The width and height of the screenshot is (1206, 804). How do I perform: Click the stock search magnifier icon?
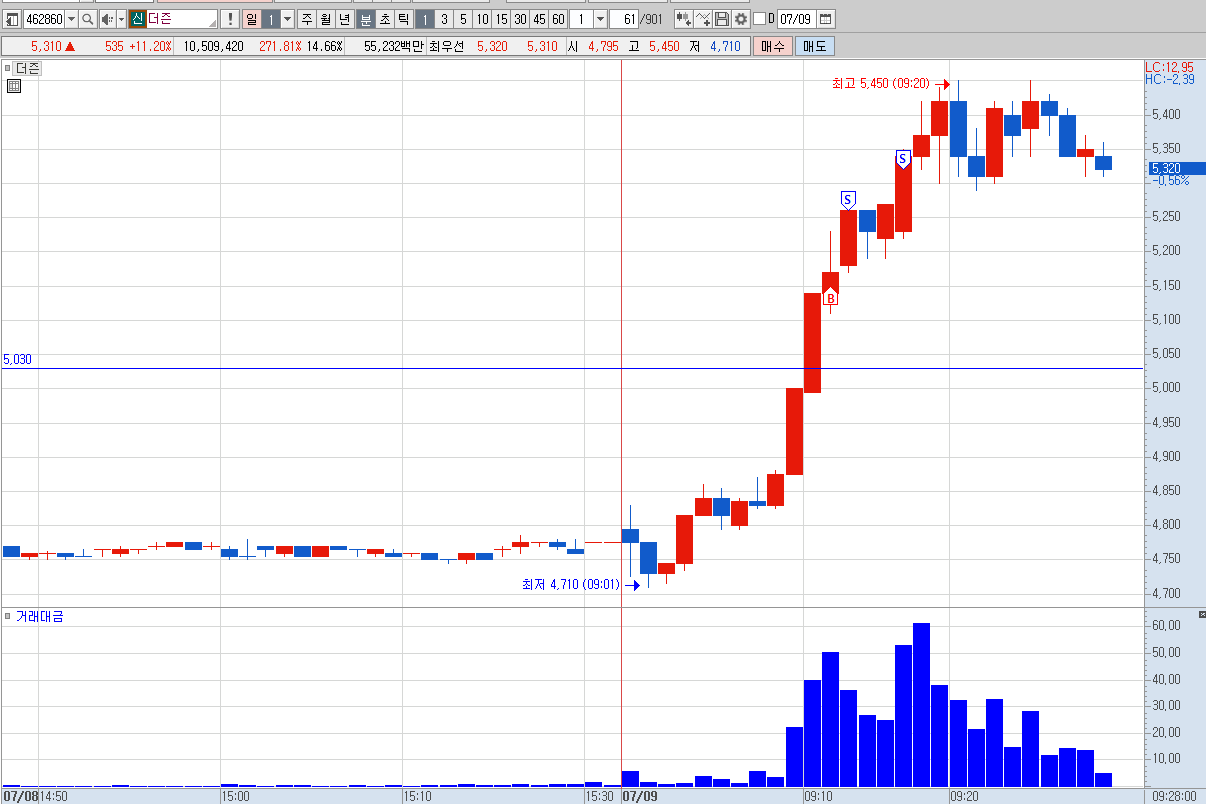click(x=88, y=19)
